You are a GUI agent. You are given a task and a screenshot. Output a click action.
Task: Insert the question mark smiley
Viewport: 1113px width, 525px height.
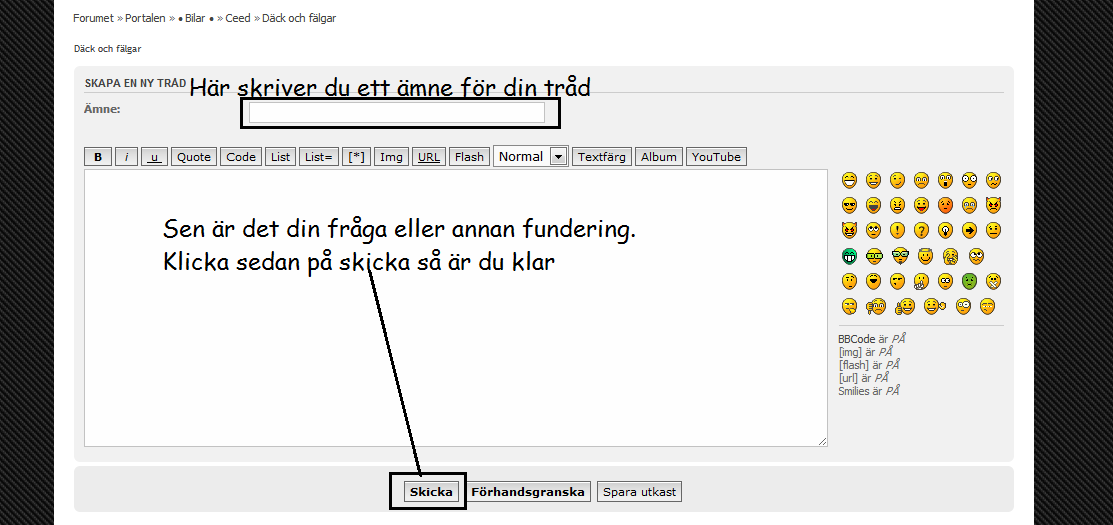click(921, 230)
